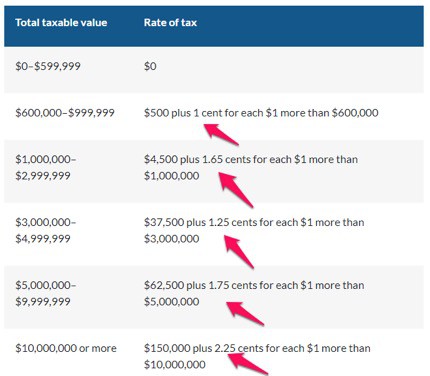Select the '$10,000,000 or more' cell

(x=66, y=348)
